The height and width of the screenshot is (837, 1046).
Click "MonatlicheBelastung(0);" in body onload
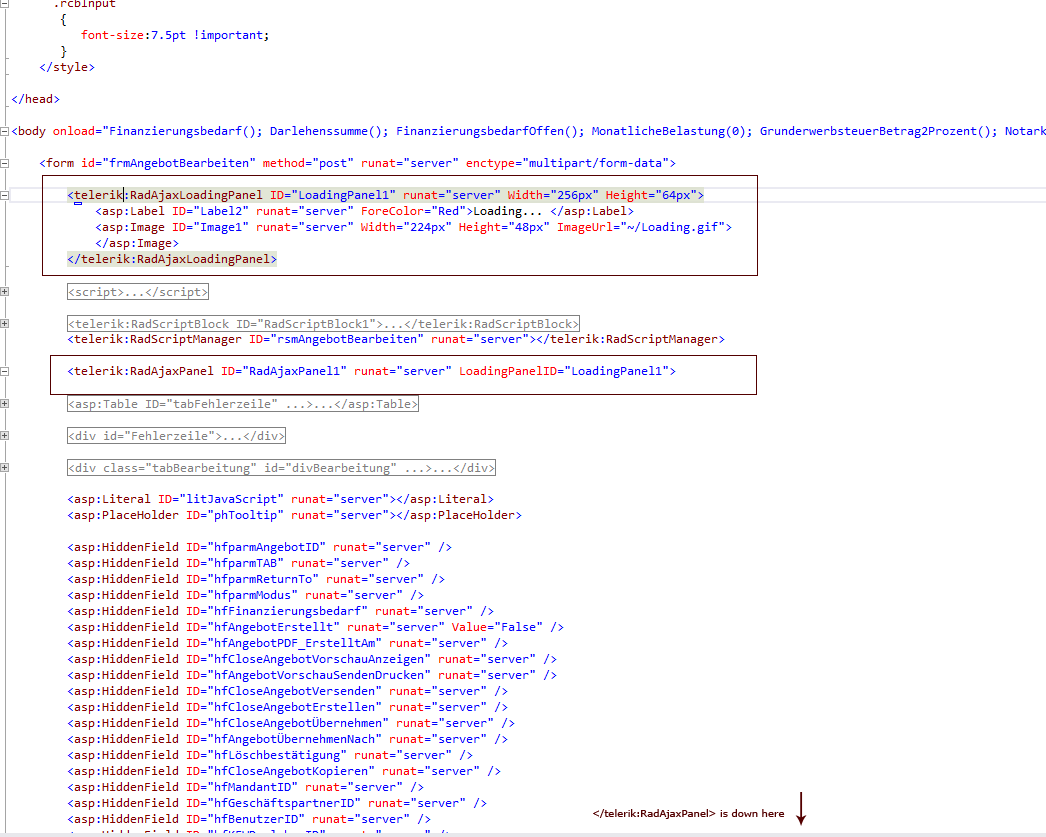point(672,131)
